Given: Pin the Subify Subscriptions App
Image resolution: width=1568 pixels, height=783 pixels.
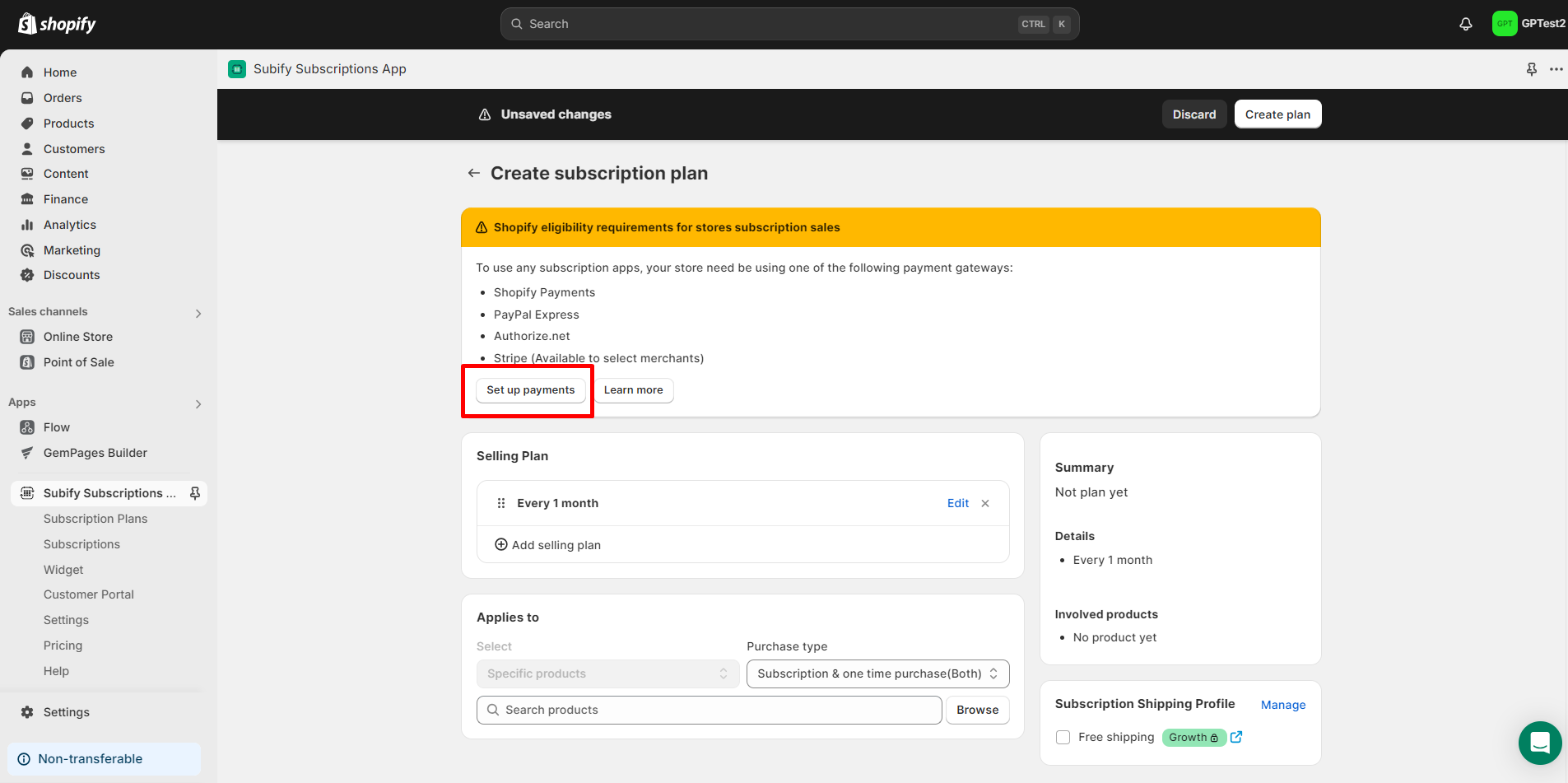Looking at the screenshot, I should (1531, 69).
